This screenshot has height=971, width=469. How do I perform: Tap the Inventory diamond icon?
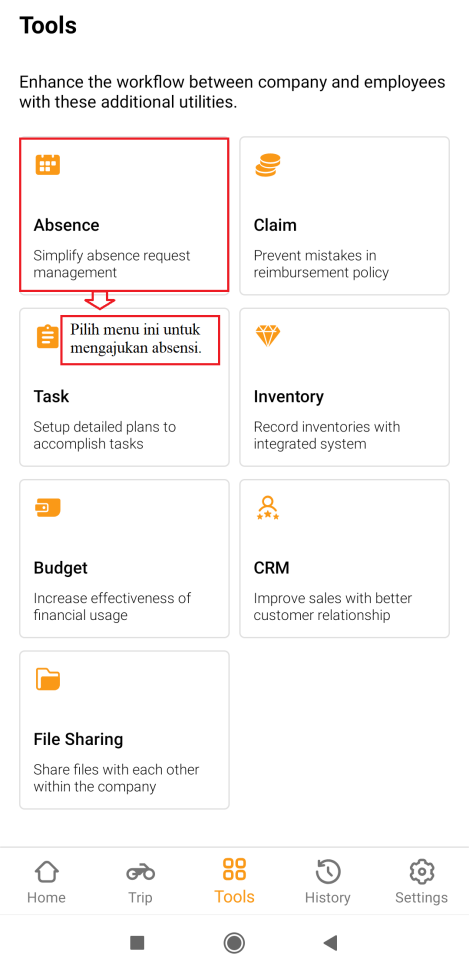coord(268,336)
